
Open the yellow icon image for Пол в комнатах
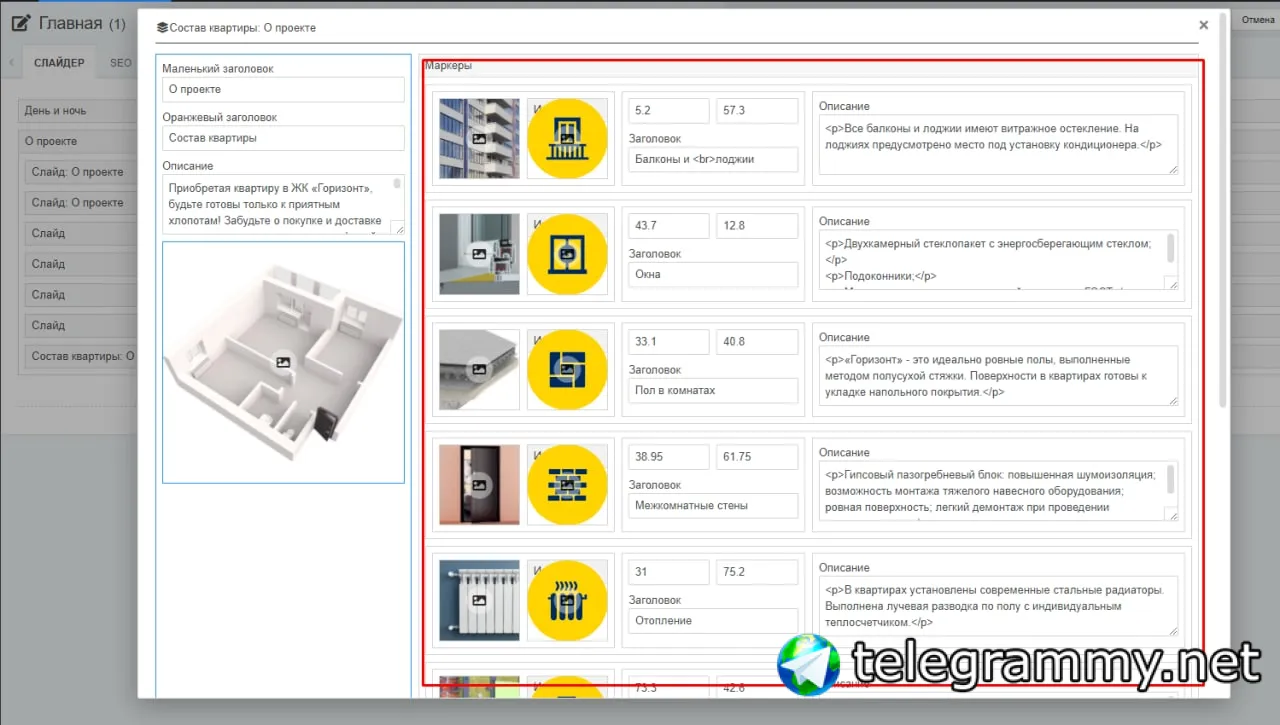pos(567,370)
